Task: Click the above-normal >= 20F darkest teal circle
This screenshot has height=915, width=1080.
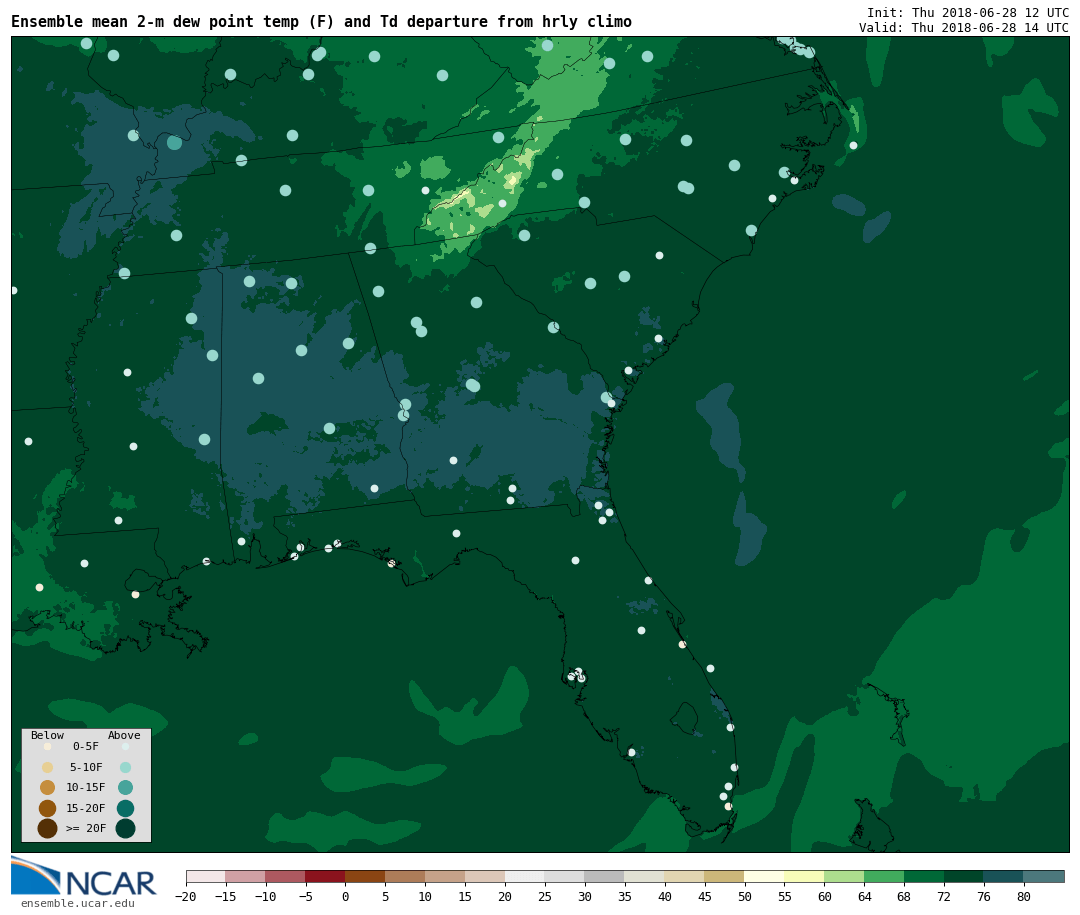Action: (x=125, y=828)
